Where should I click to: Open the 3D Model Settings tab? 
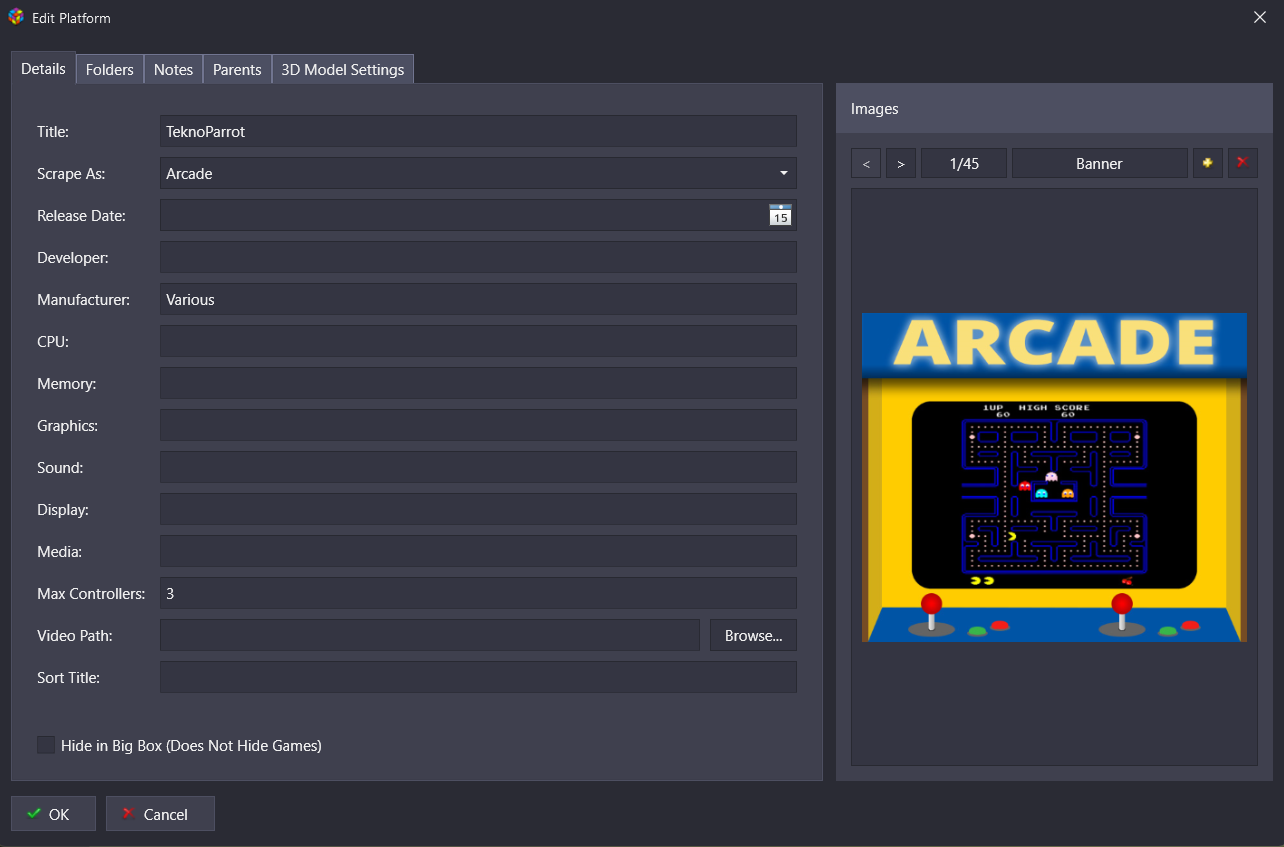[x=343, y=69]
